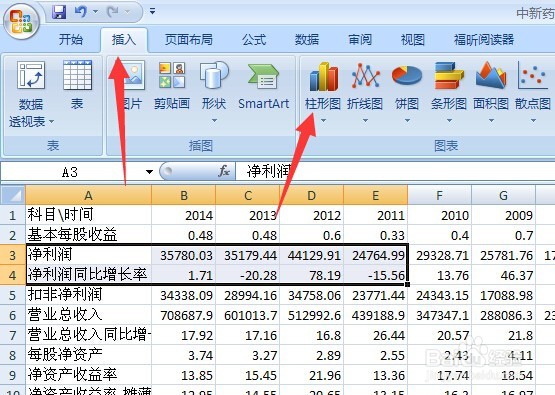
Task: Switch to the 插入 tab
Action: point(124,39)
